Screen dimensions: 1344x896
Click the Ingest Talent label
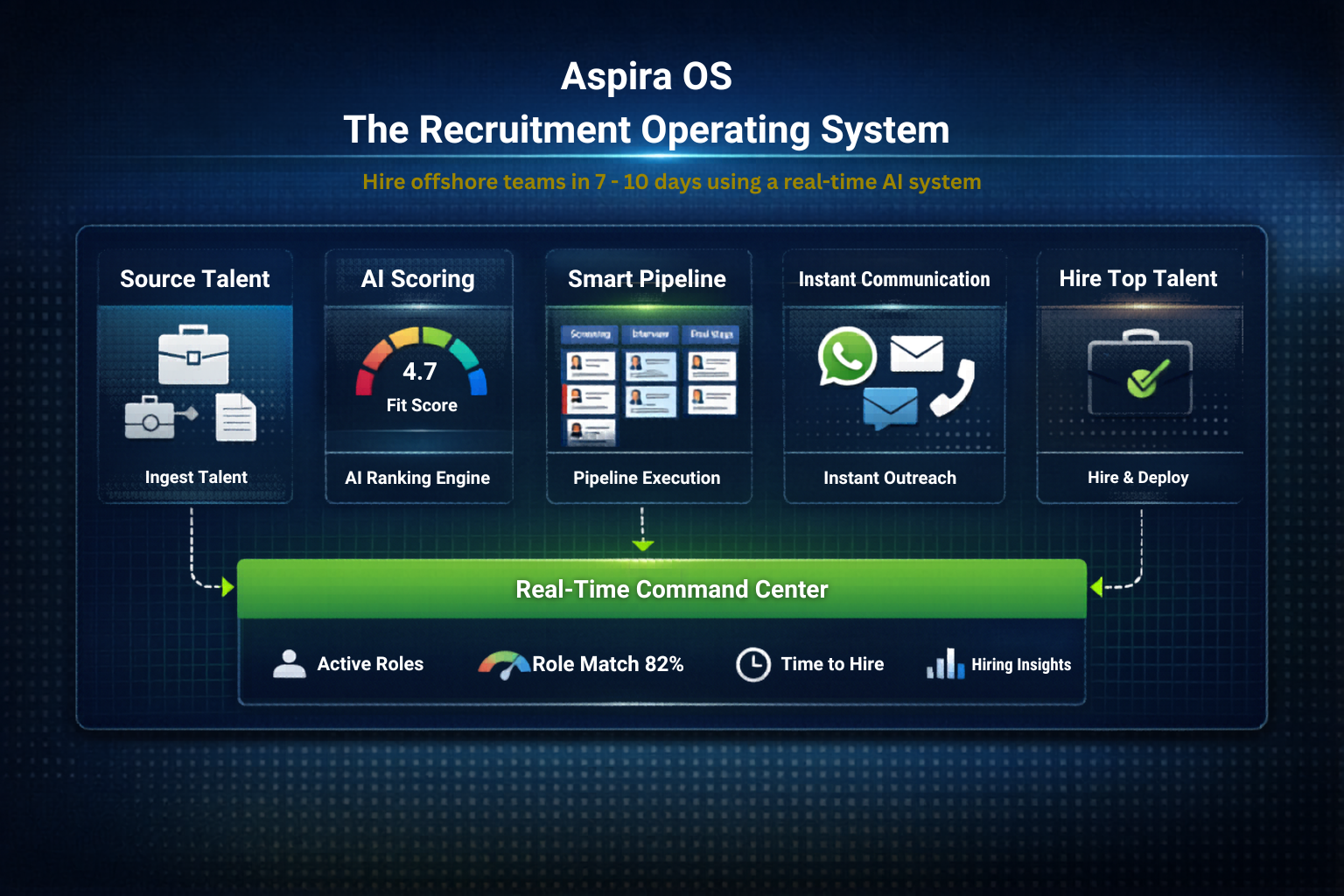click(196, 477)
